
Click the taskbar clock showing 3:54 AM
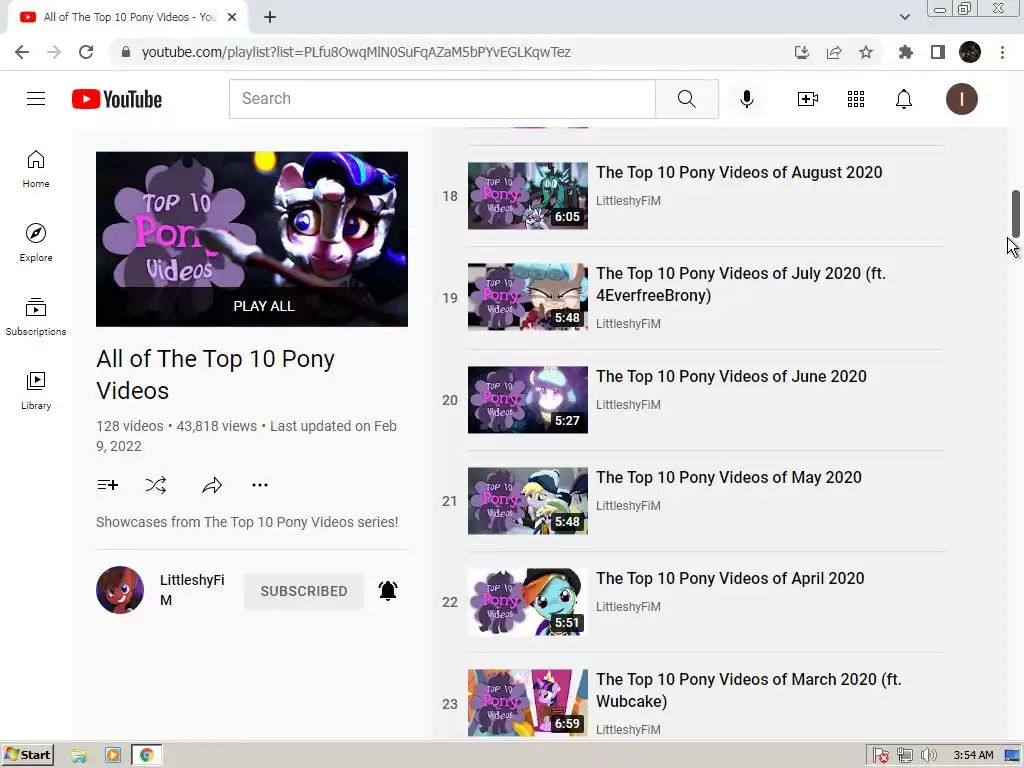(973, 756)
